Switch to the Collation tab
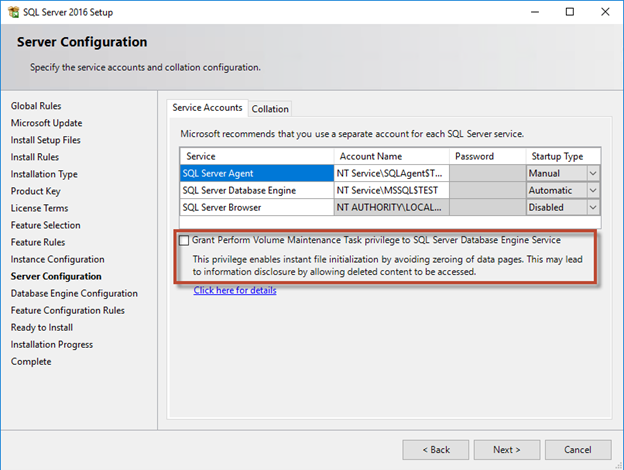The width and height of the screenshot is (624, 470). pos(269,109)
